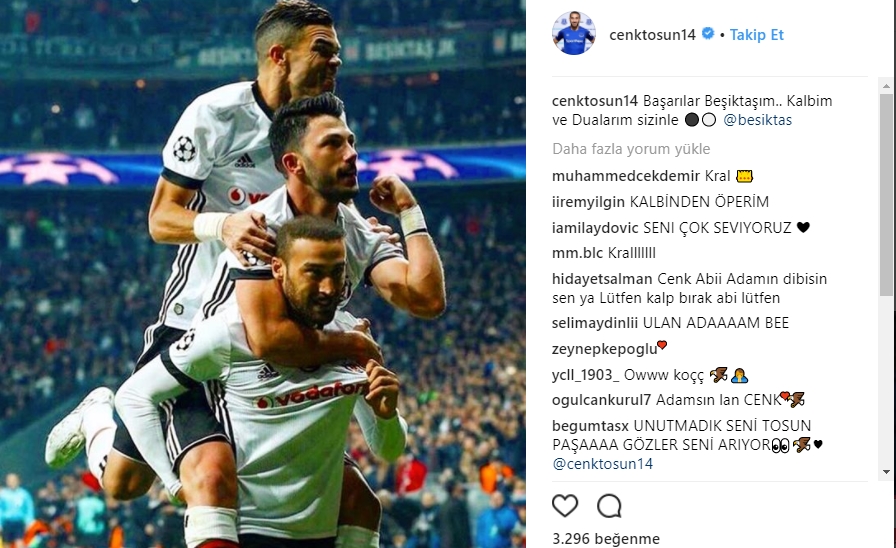Open begumtasx commenter username
Viewport: 896px width, 548px height.
590,426
